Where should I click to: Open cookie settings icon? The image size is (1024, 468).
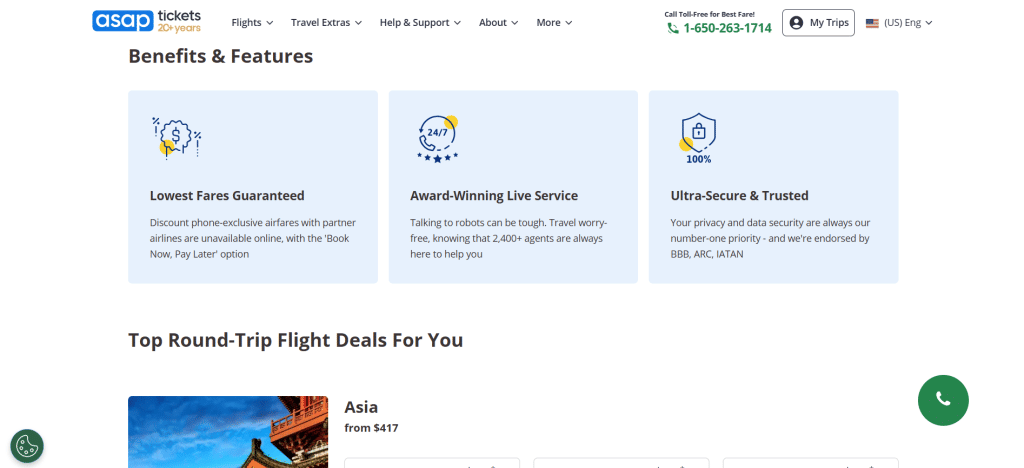coord(27,446)
